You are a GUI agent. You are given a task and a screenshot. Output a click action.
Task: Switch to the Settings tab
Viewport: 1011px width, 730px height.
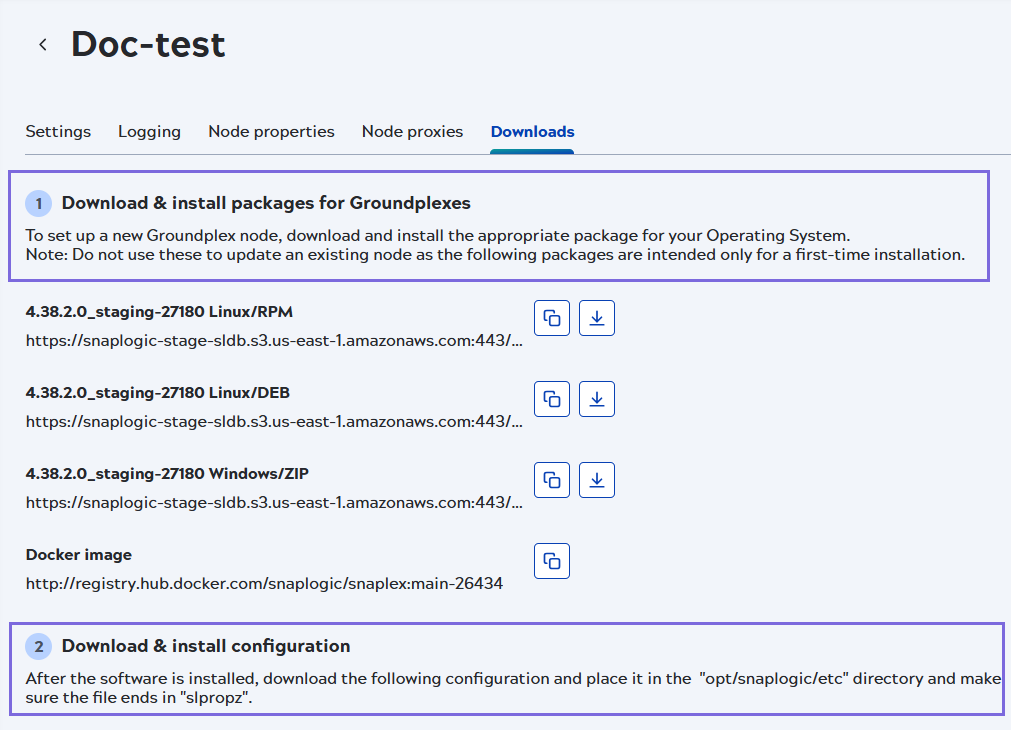pos(58,132)
